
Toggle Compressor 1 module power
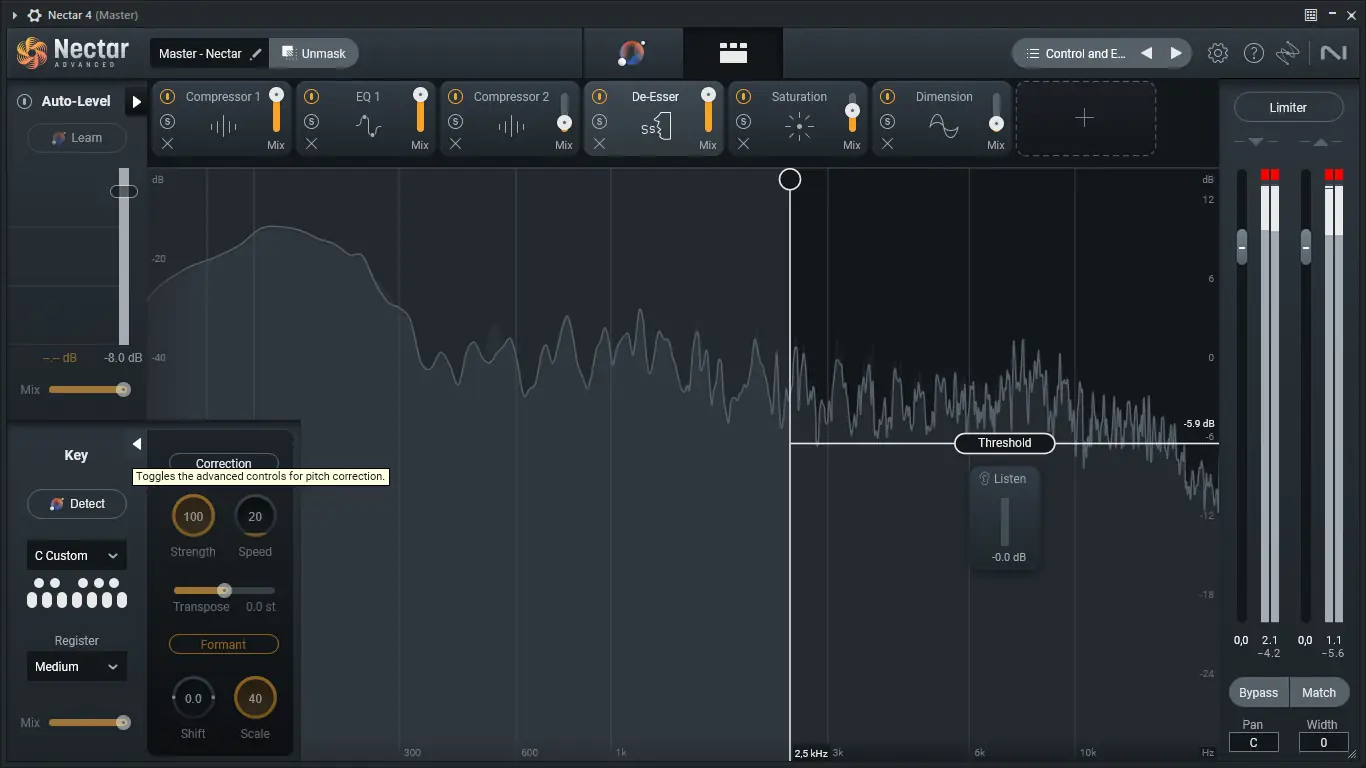(167, 97)
